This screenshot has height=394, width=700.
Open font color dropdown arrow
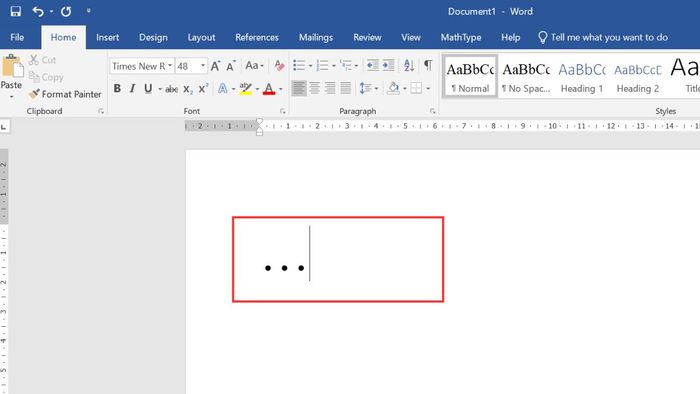281,89
